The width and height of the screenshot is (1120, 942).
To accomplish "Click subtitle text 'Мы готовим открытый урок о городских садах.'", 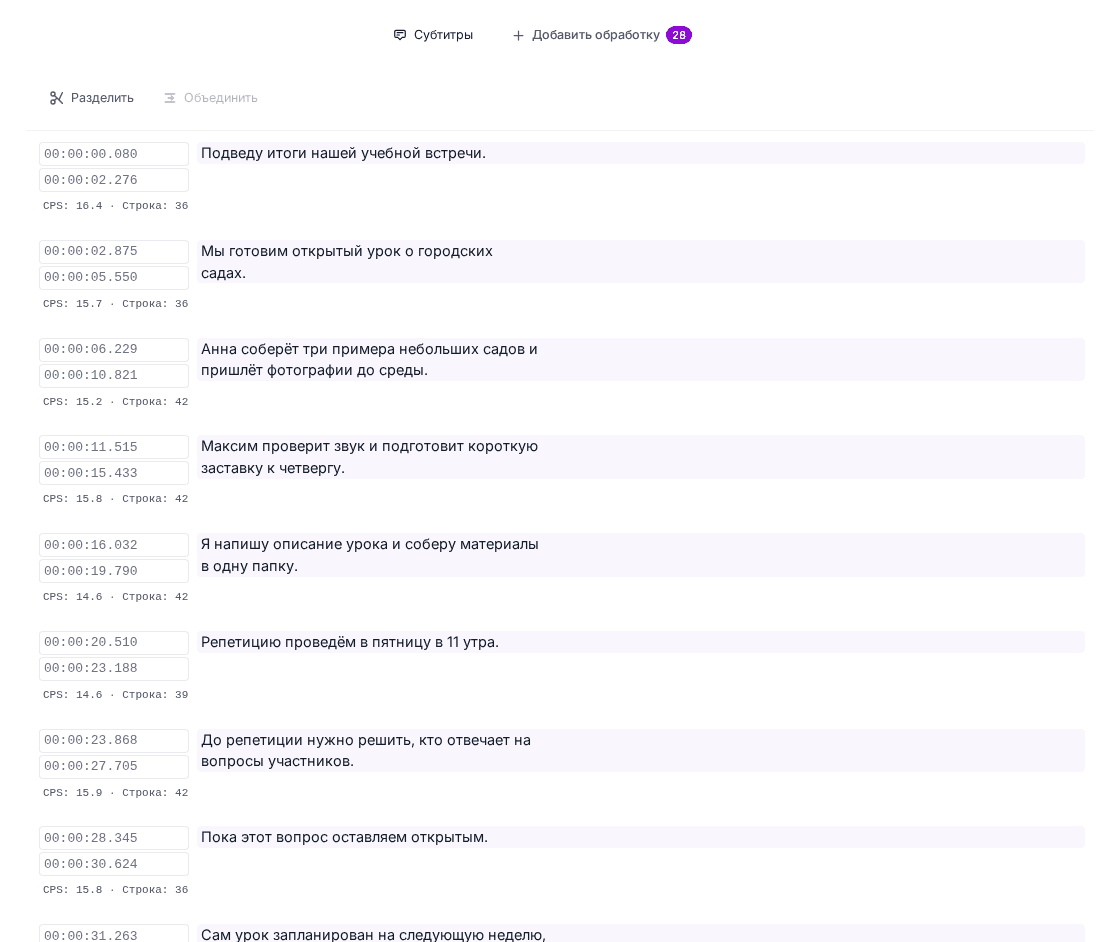I will click(641, 262).
